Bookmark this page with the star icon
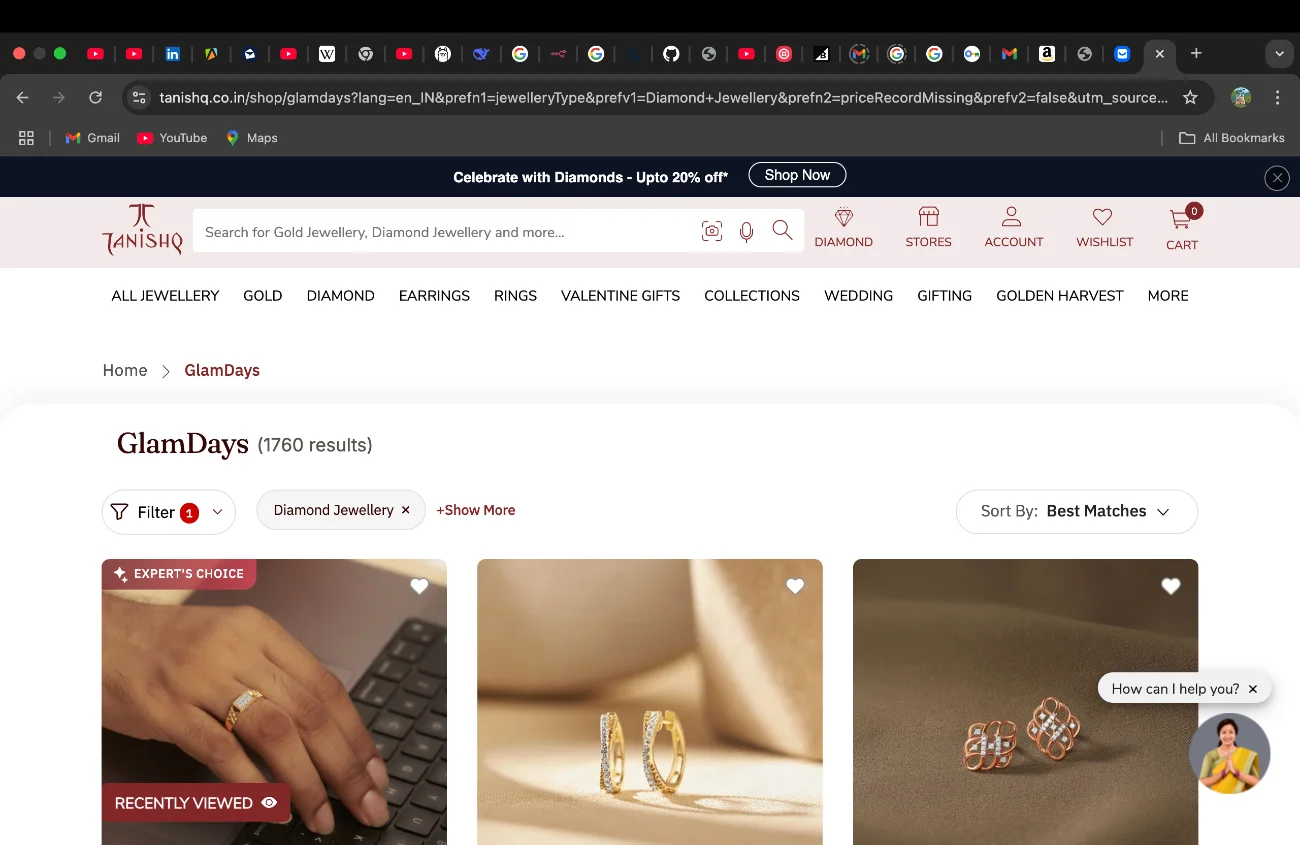Viewport: 1300px width, 845px height. pos(1190,97)
